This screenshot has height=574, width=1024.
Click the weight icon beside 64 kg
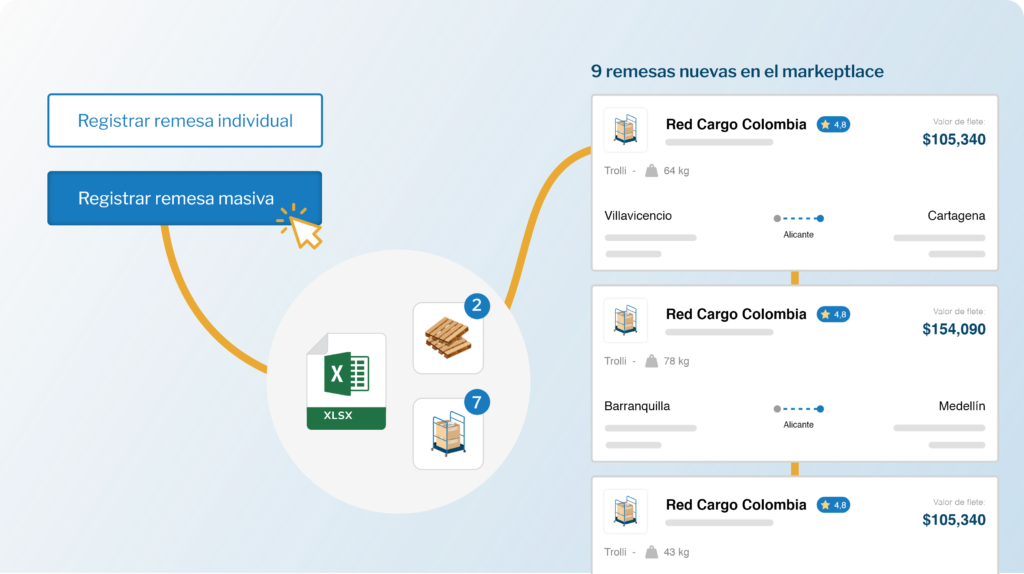(652, 171)
